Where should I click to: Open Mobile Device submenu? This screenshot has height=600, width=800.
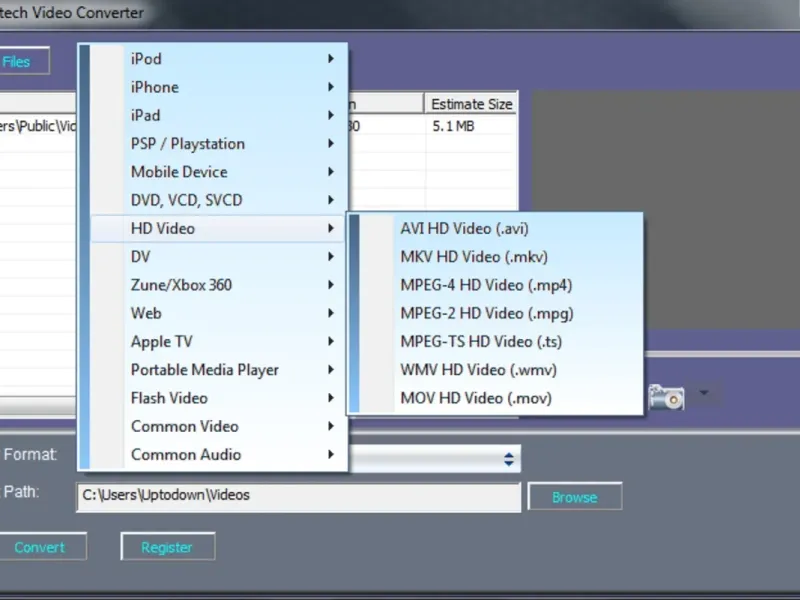pos(219,172)
